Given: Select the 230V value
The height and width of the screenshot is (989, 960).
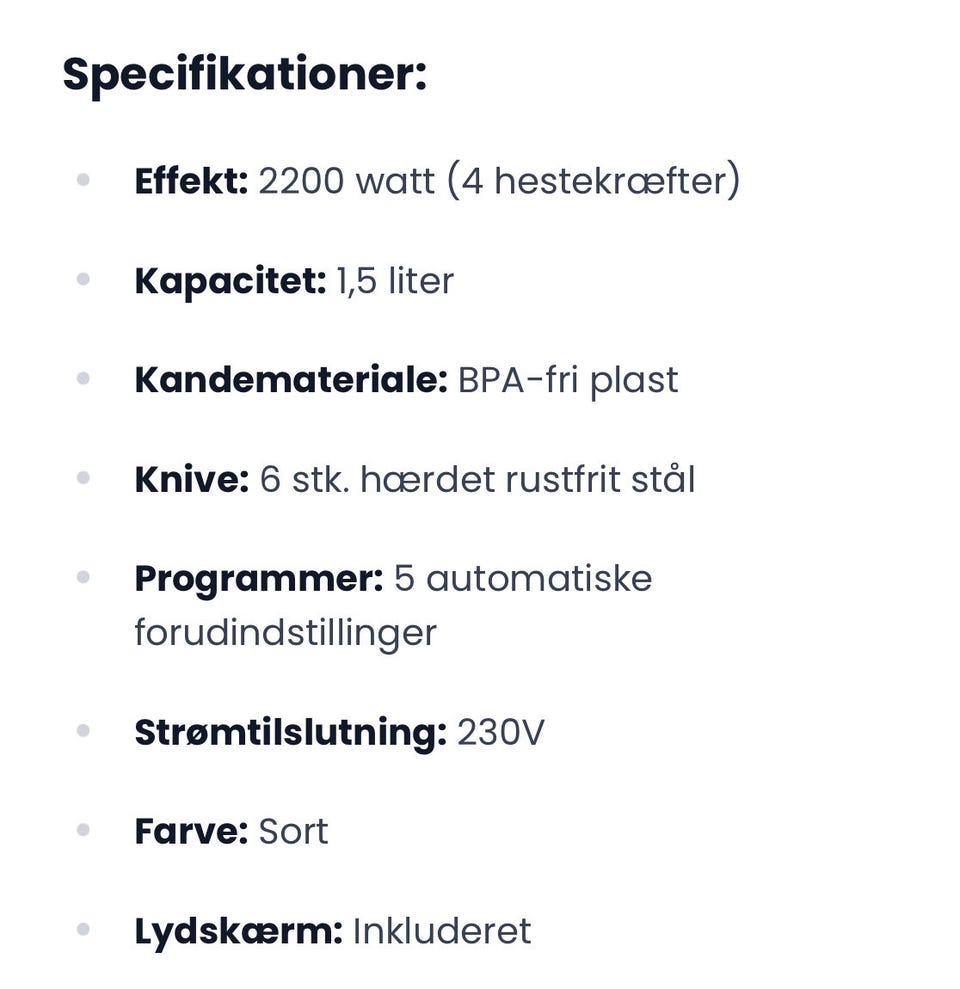Looking at the screenshot, I should point(500,732).
